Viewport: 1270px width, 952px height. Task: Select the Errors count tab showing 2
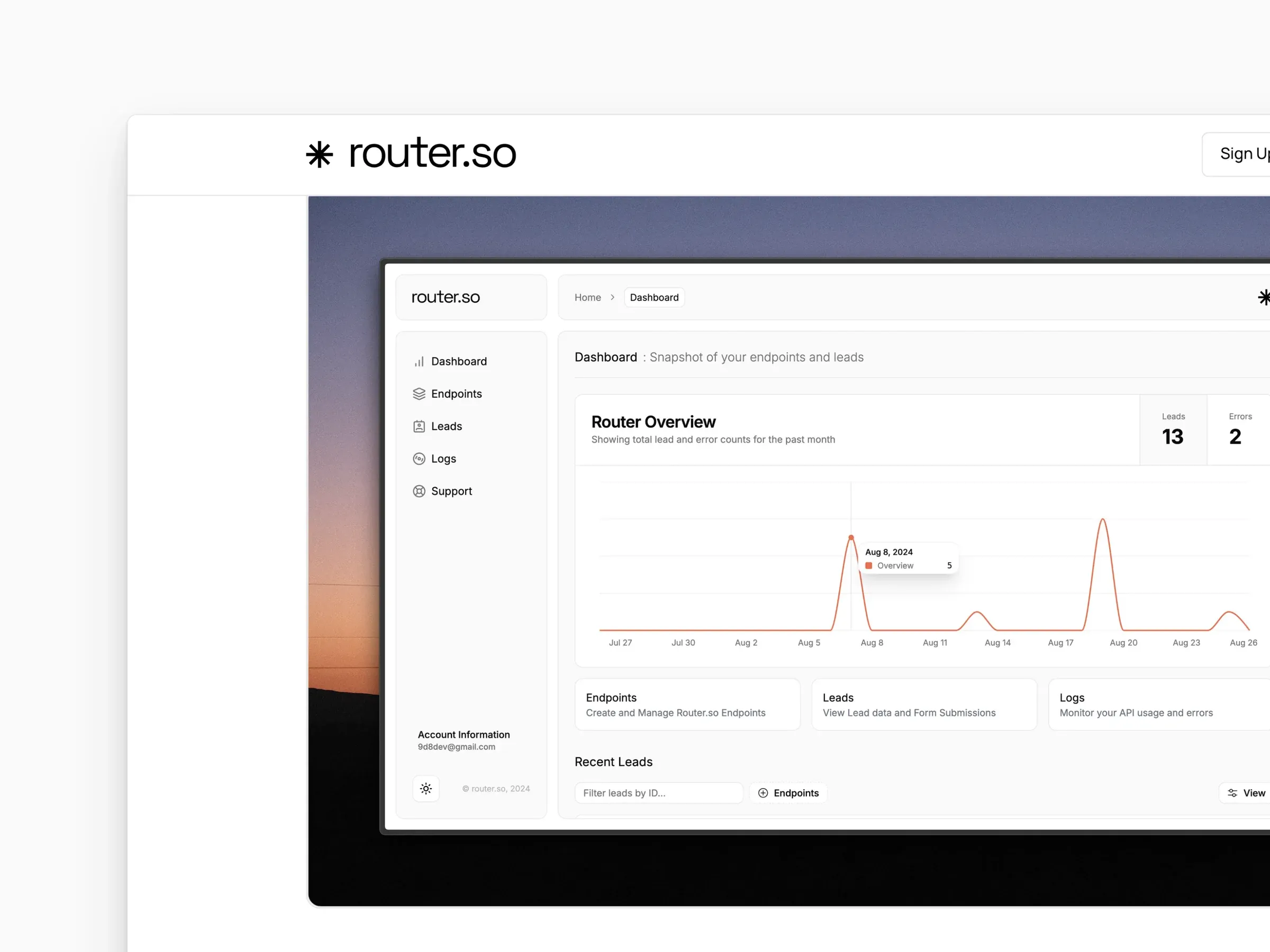click(x=1239, y=430)
